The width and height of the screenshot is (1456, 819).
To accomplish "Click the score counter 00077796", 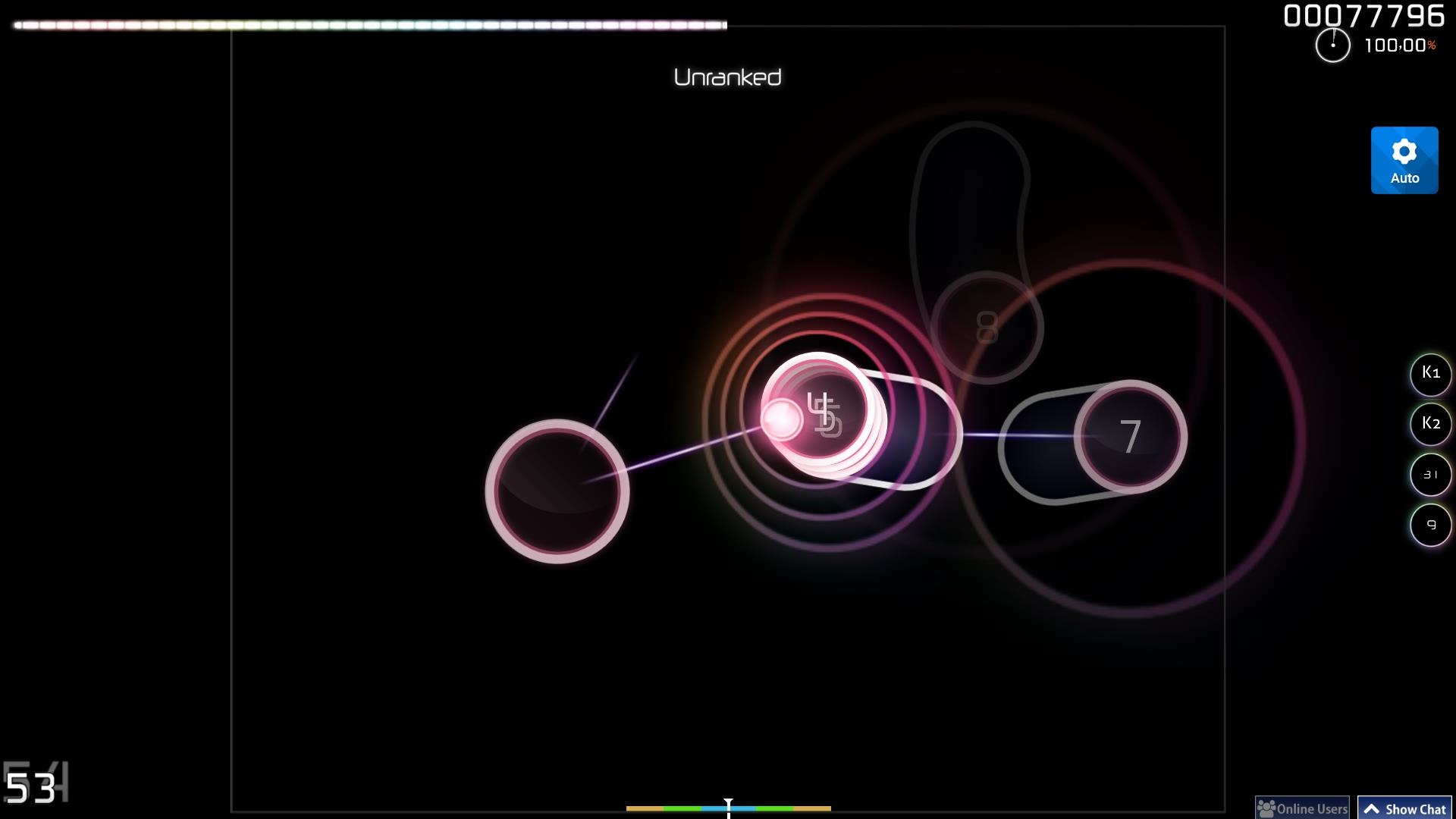I will [x=1364, y=16].
